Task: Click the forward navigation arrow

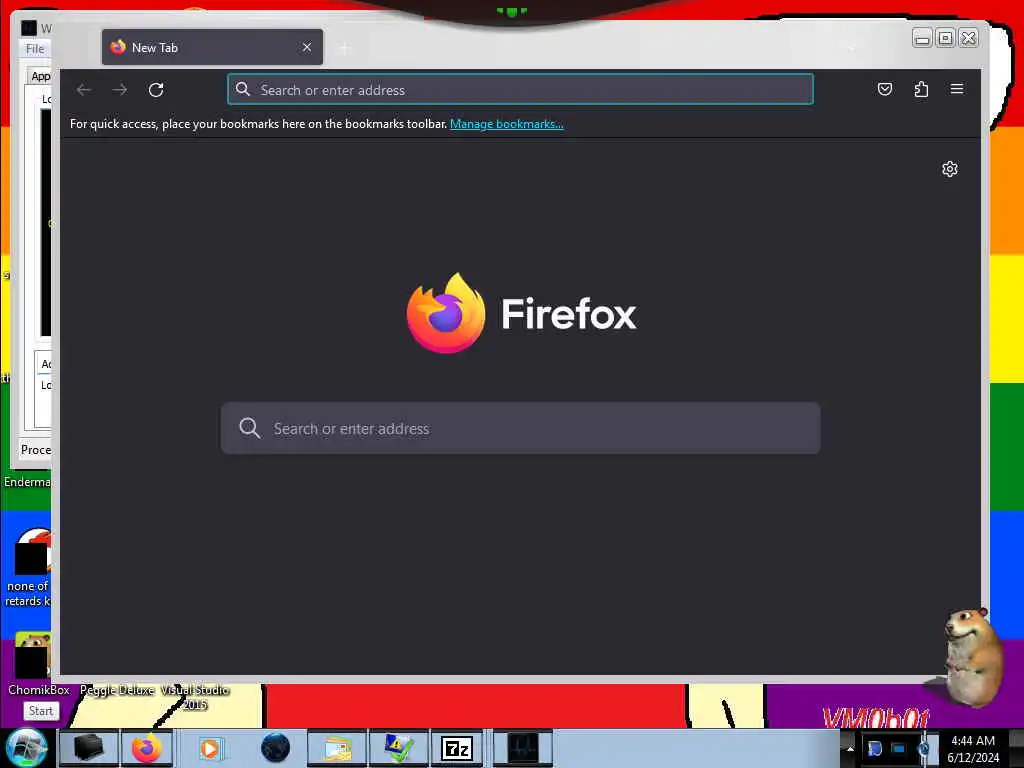Action: click(120, 89)
